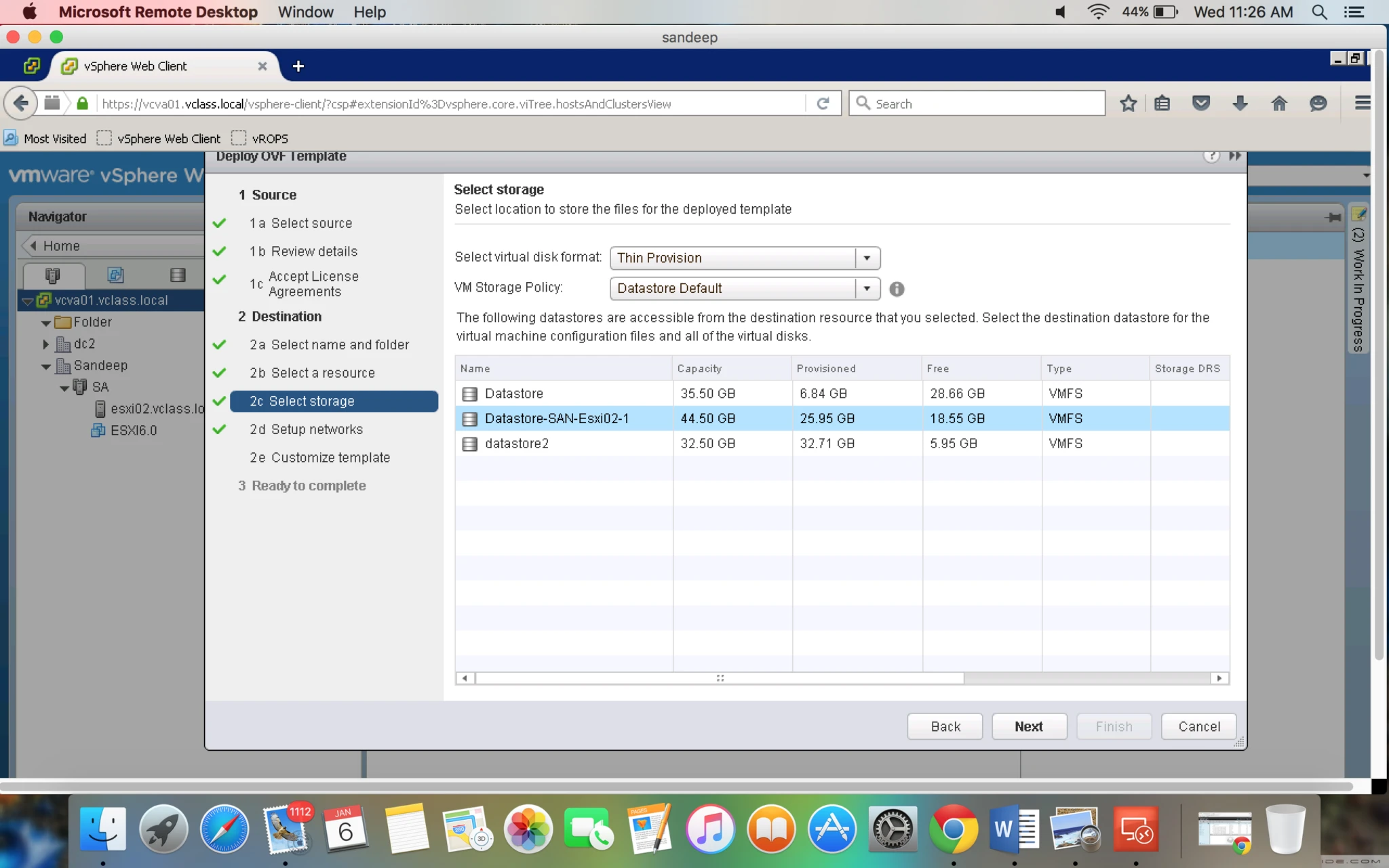Viewport: 1389px width, 868px height.
Task: Collapse the Folder tree node
Action: click(x=46, y=323)
